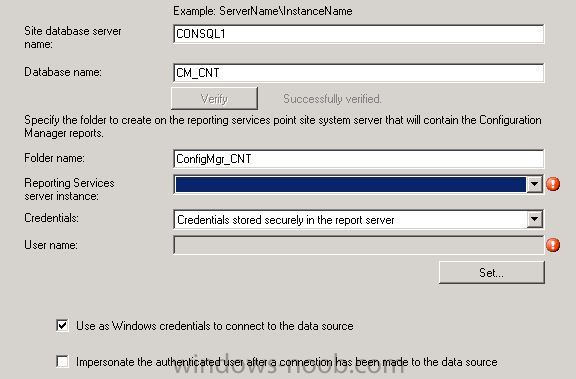Click the Verify button
This screenshot has height=379, width=576.
tap(215, 98)
